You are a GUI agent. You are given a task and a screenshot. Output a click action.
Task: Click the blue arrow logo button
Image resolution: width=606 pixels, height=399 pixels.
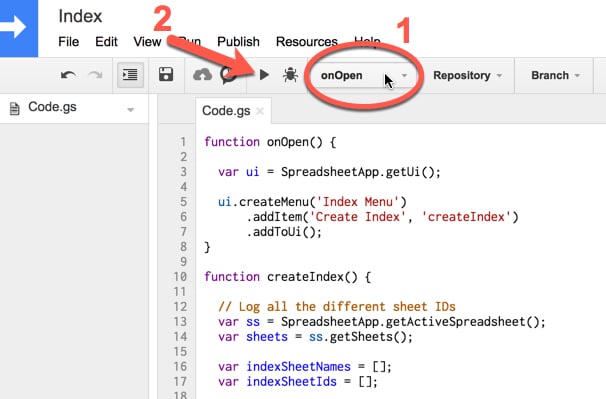19,28
